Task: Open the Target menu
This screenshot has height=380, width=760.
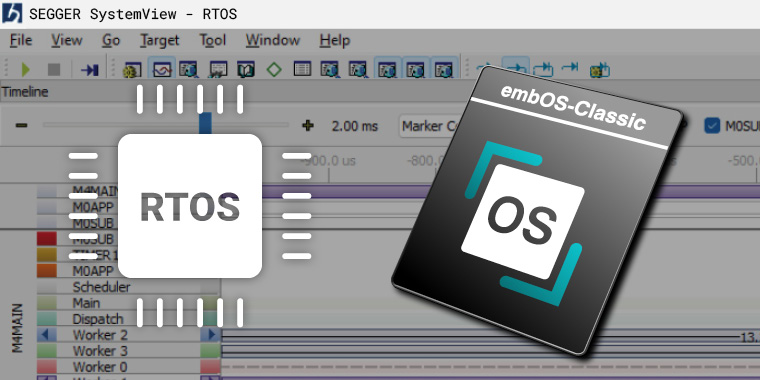Action: coord(159,40)
